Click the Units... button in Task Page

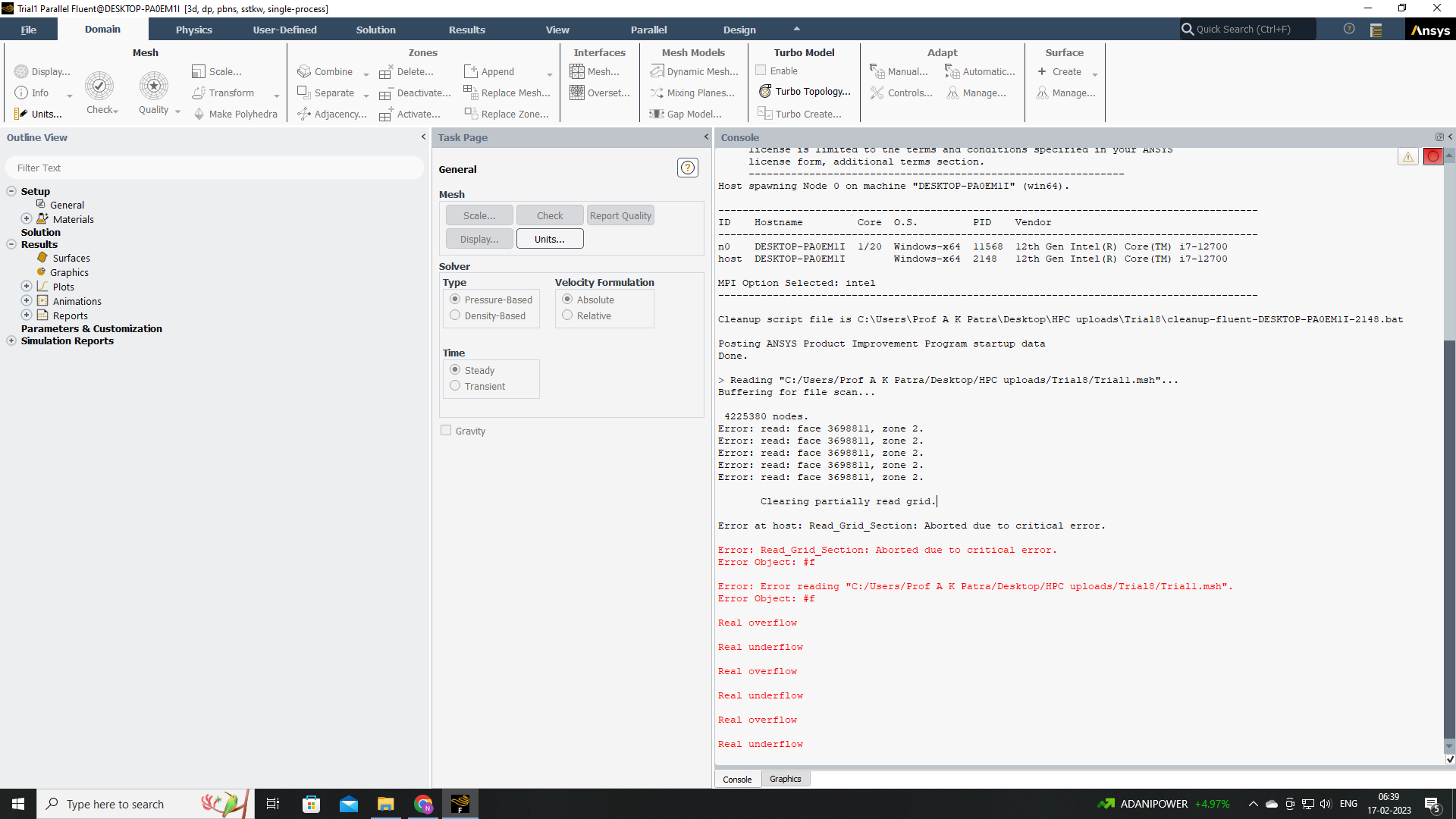[x=549, y=239]
